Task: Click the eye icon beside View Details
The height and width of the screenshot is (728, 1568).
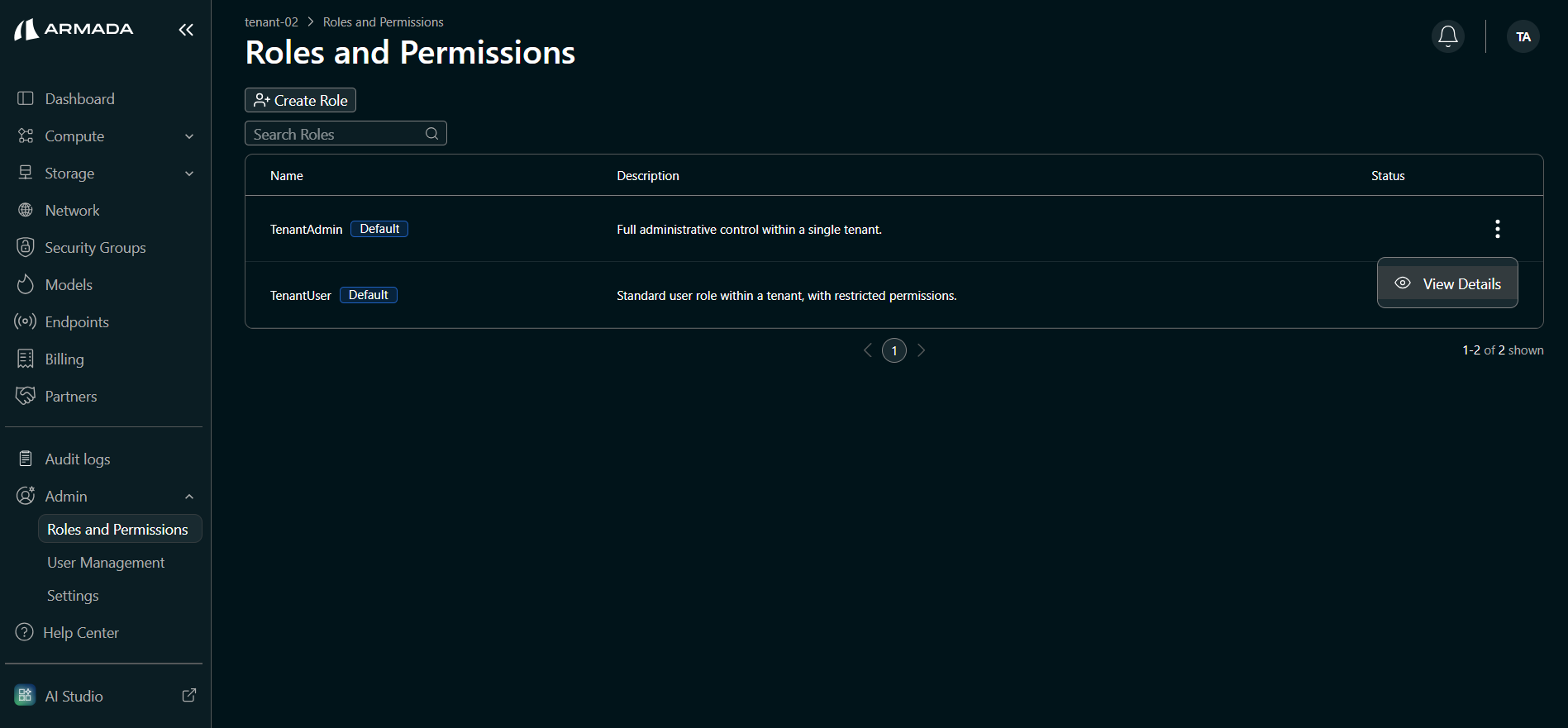Action: pos(1403,283)
